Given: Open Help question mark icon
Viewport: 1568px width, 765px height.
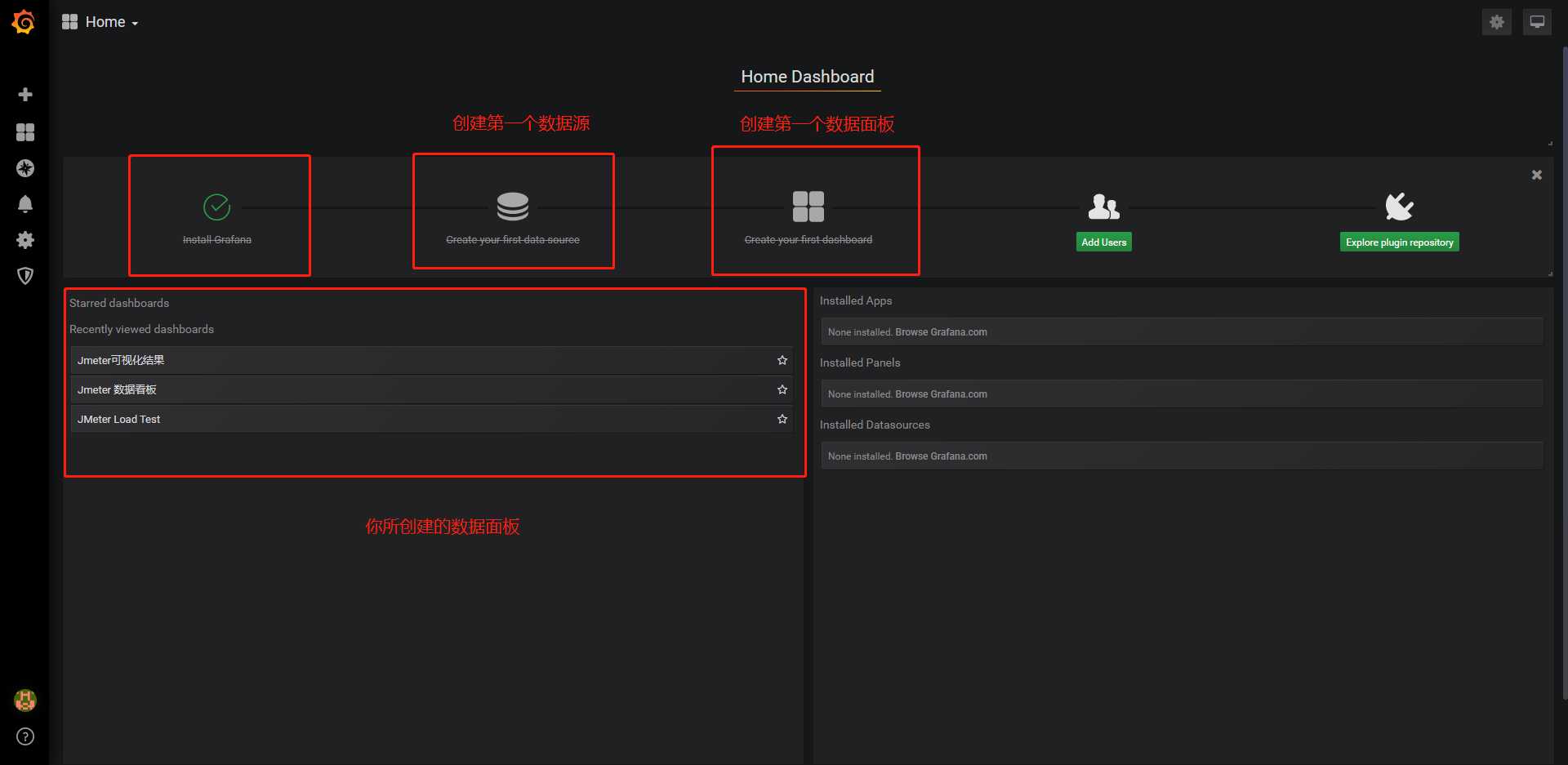Looking at the screenshot, I should [x=25, y=736].
